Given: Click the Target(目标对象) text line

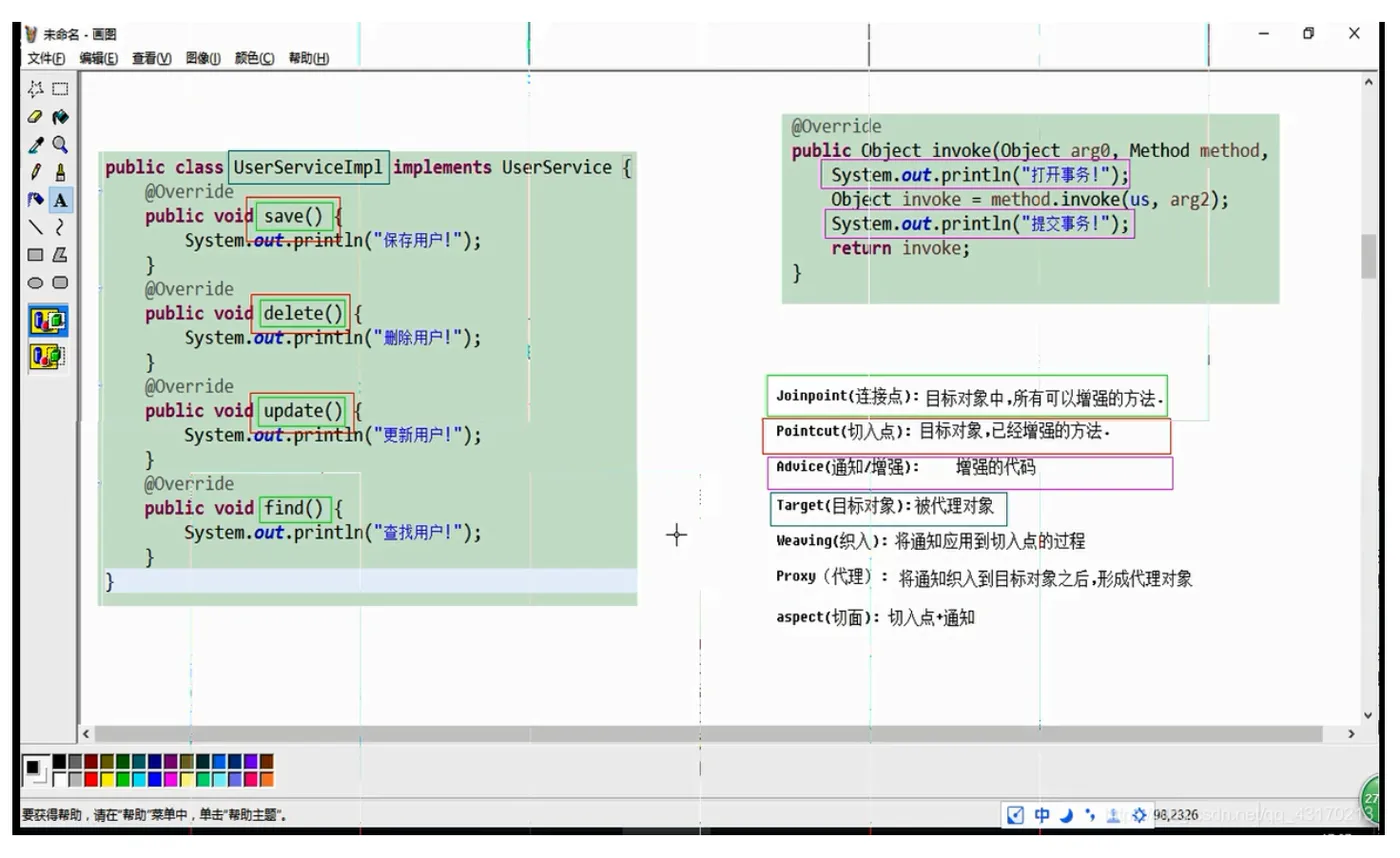Looking at the screenshot, I should point(885,506).
